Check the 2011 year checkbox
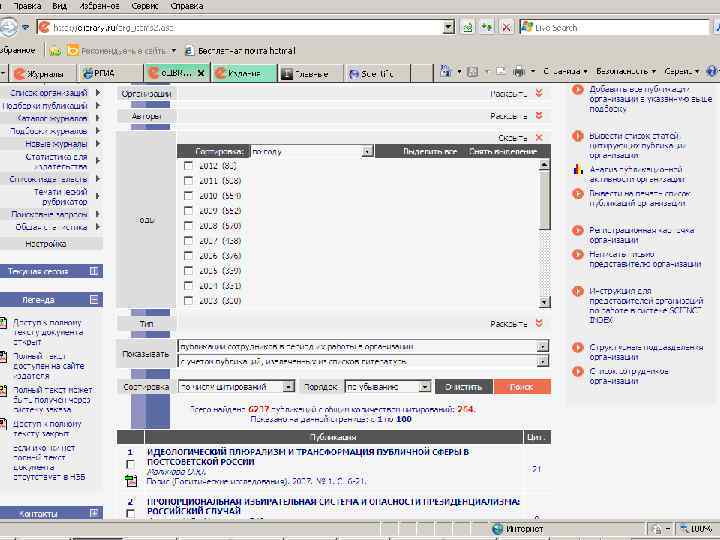720x540 pixels. (x=188, y=180)
